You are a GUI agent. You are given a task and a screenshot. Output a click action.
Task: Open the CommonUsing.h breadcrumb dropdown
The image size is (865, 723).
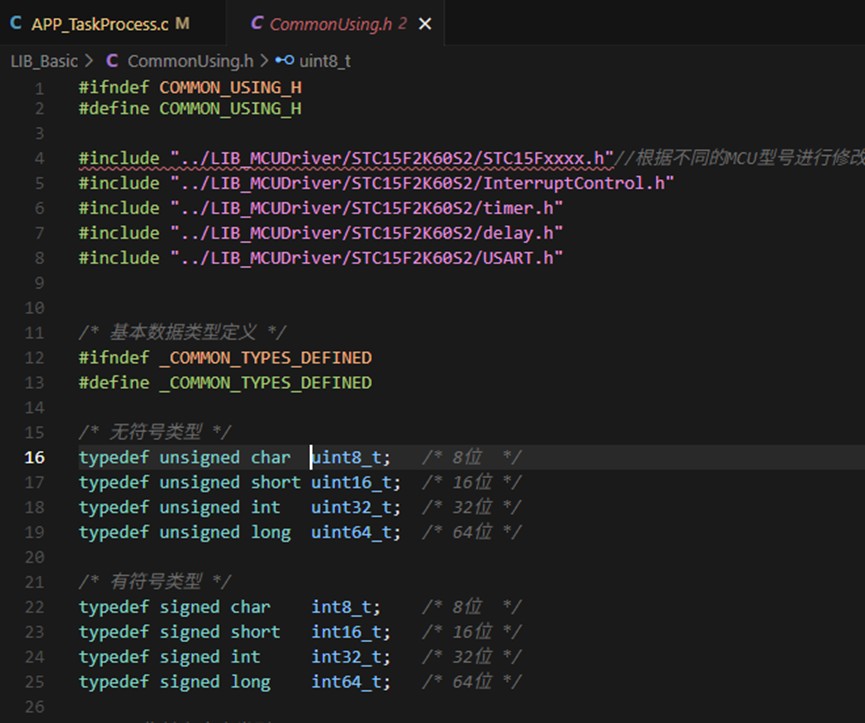point(190,61)
